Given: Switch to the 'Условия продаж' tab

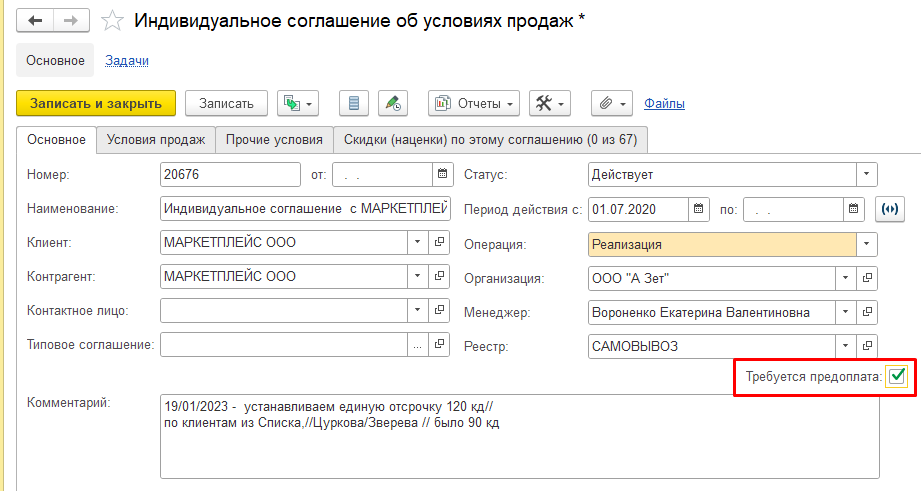Looking at the screenshot, I should coord(156,139).
